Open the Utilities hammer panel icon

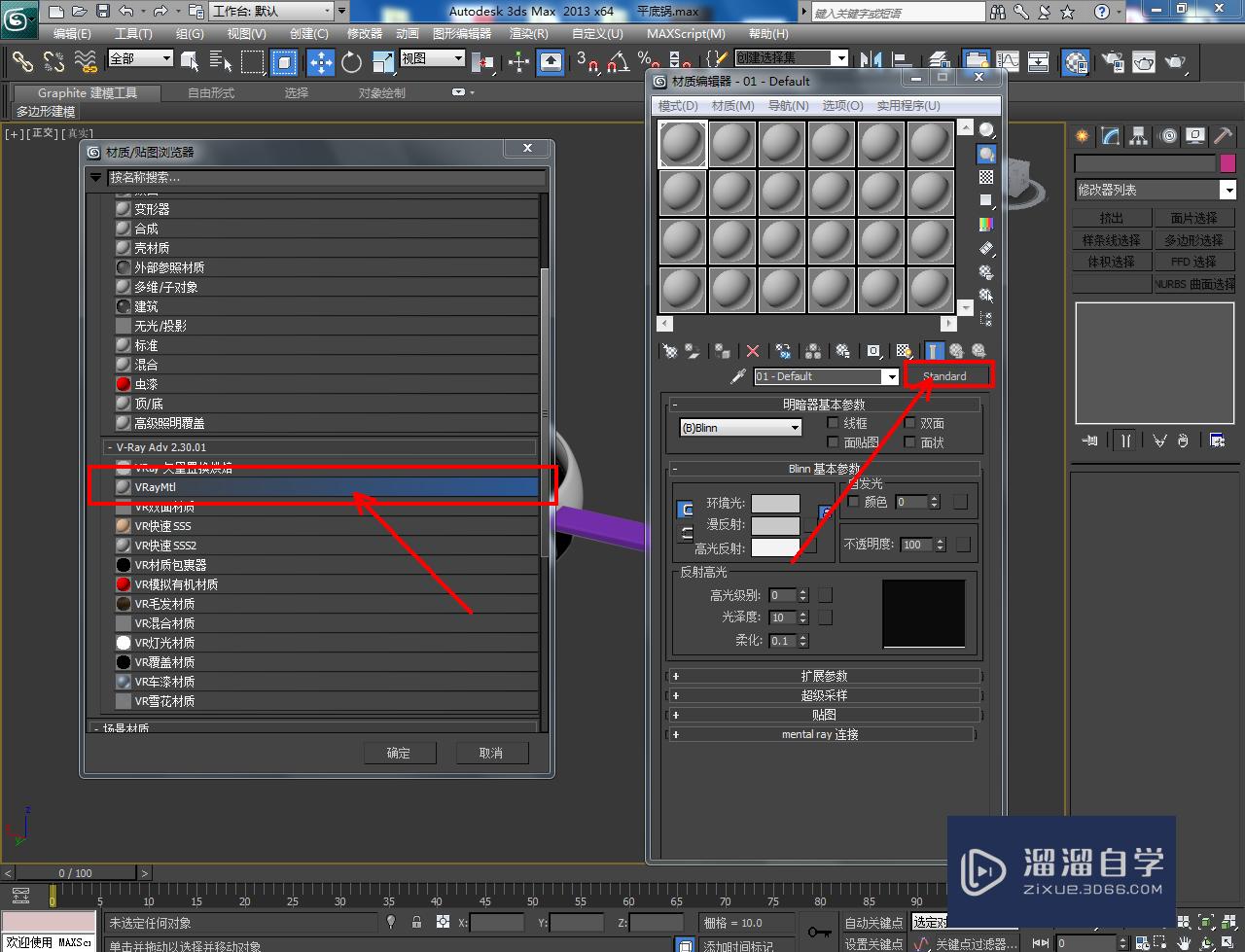tap(1223, 136)
